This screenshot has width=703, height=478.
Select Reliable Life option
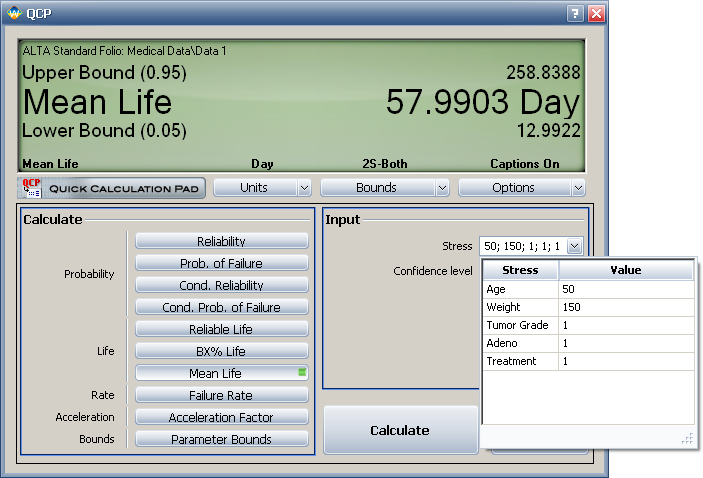click(x=222, y=329)
